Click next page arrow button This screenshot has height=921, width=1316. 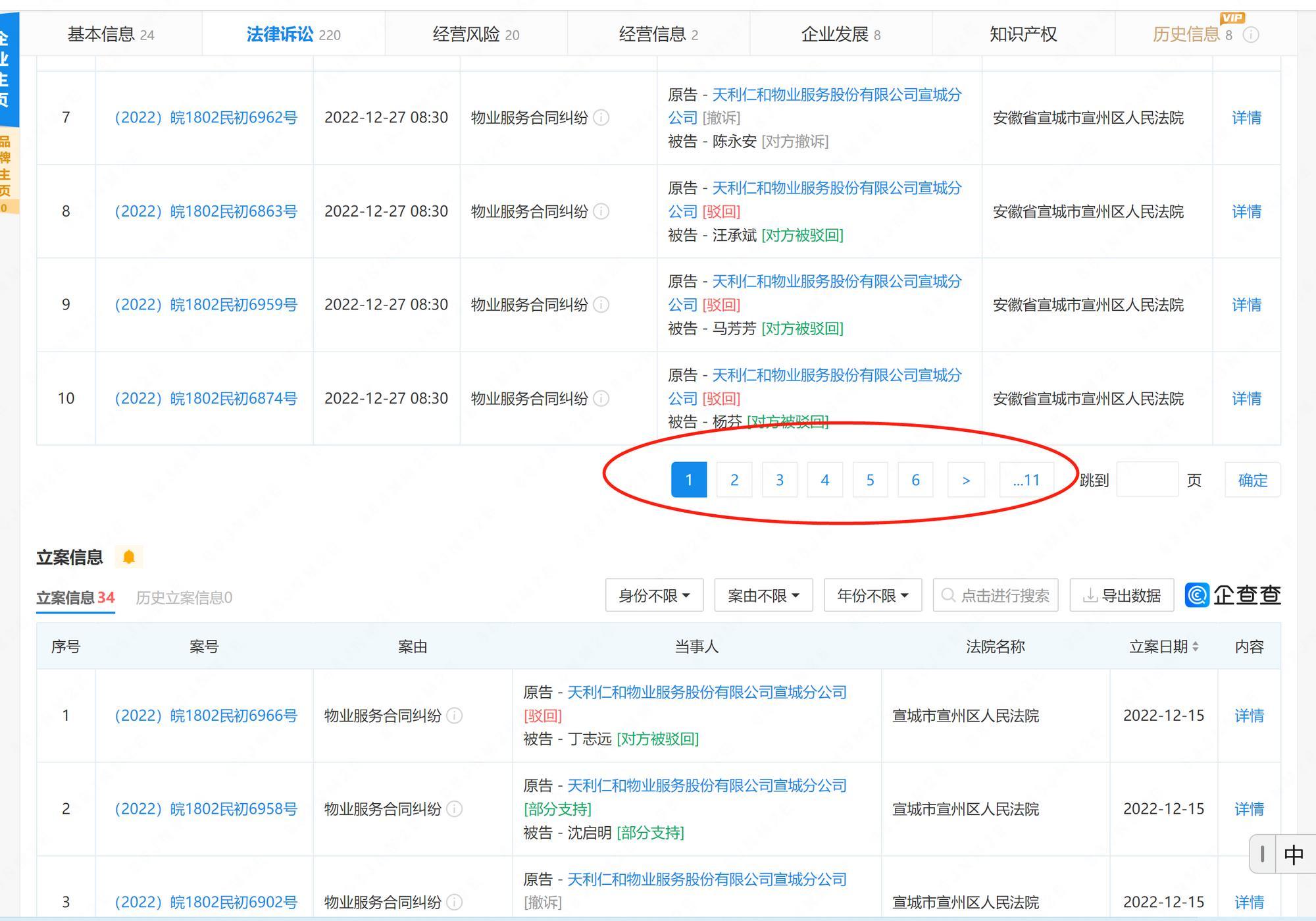pyautogui.click(x=965, y=480)
